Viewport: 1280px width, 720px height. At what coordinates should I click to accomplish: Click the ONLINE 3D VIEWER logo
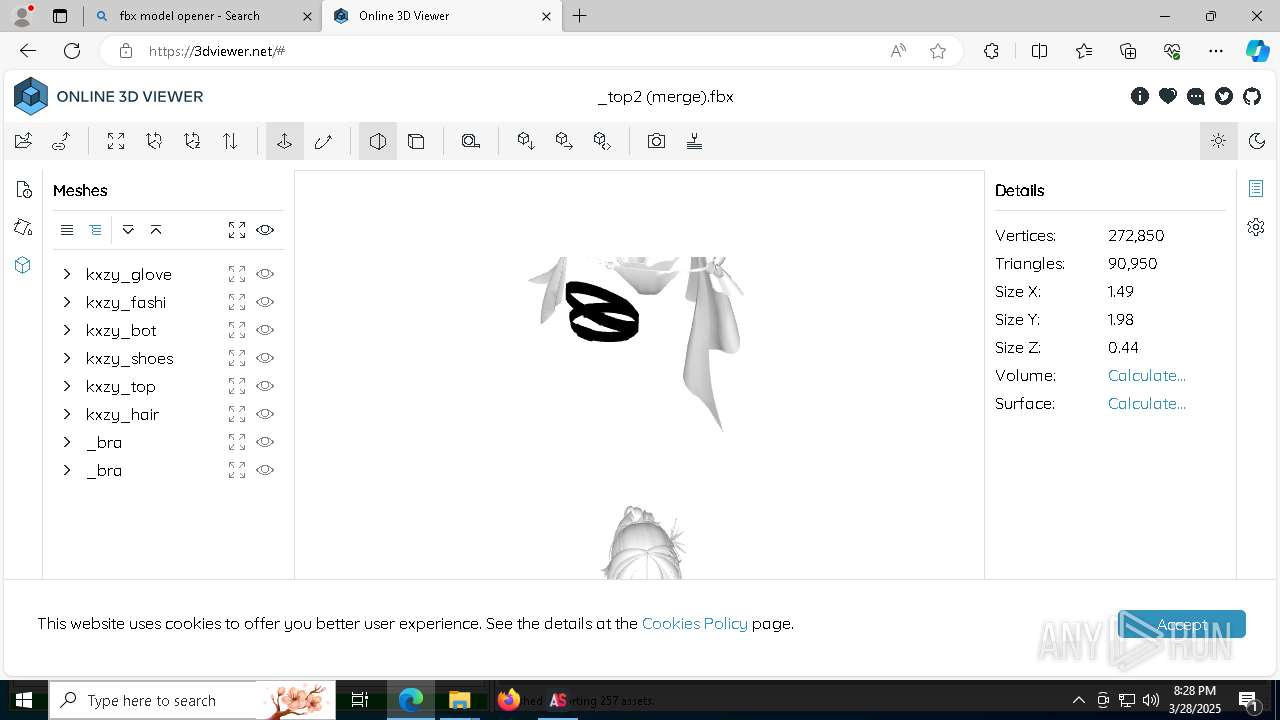pos(108,97)
